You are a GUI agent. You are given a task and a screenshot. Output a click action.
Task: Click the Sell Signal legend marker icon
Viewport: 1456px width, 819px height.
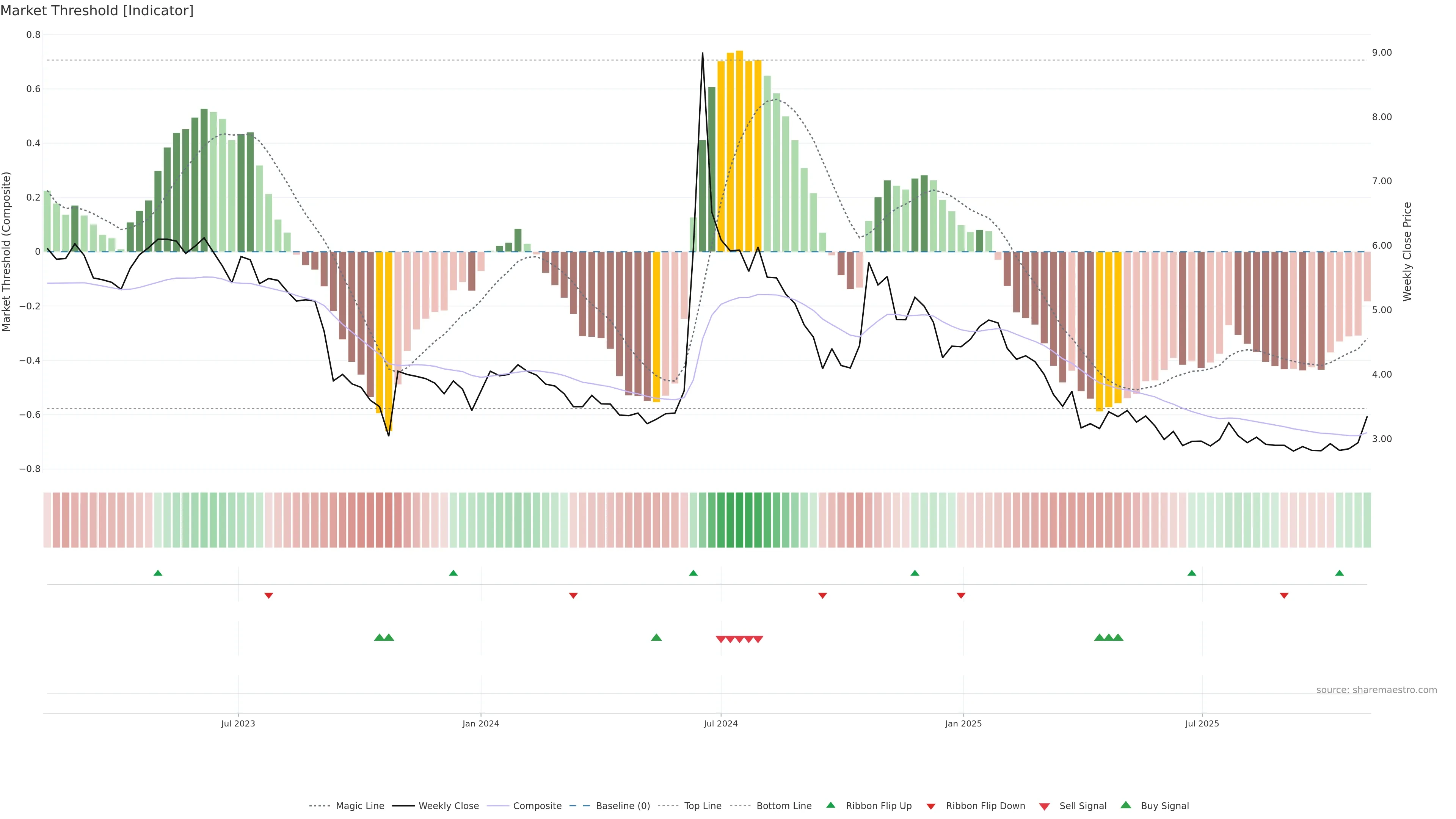(x=1045, y=806)
